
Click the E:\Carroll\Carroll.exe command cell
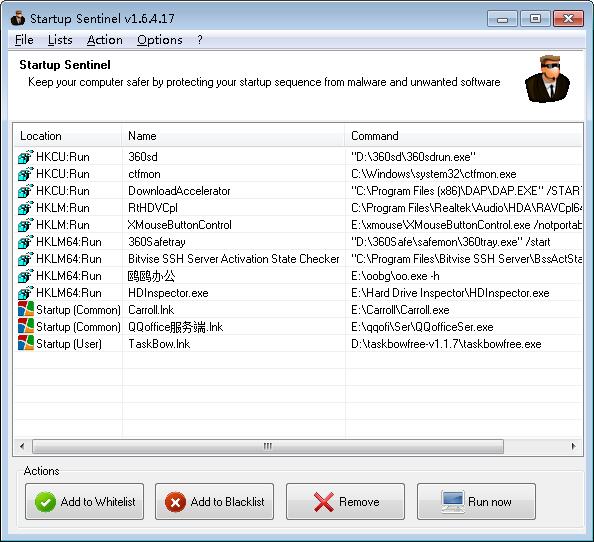[x=400, y=310]
